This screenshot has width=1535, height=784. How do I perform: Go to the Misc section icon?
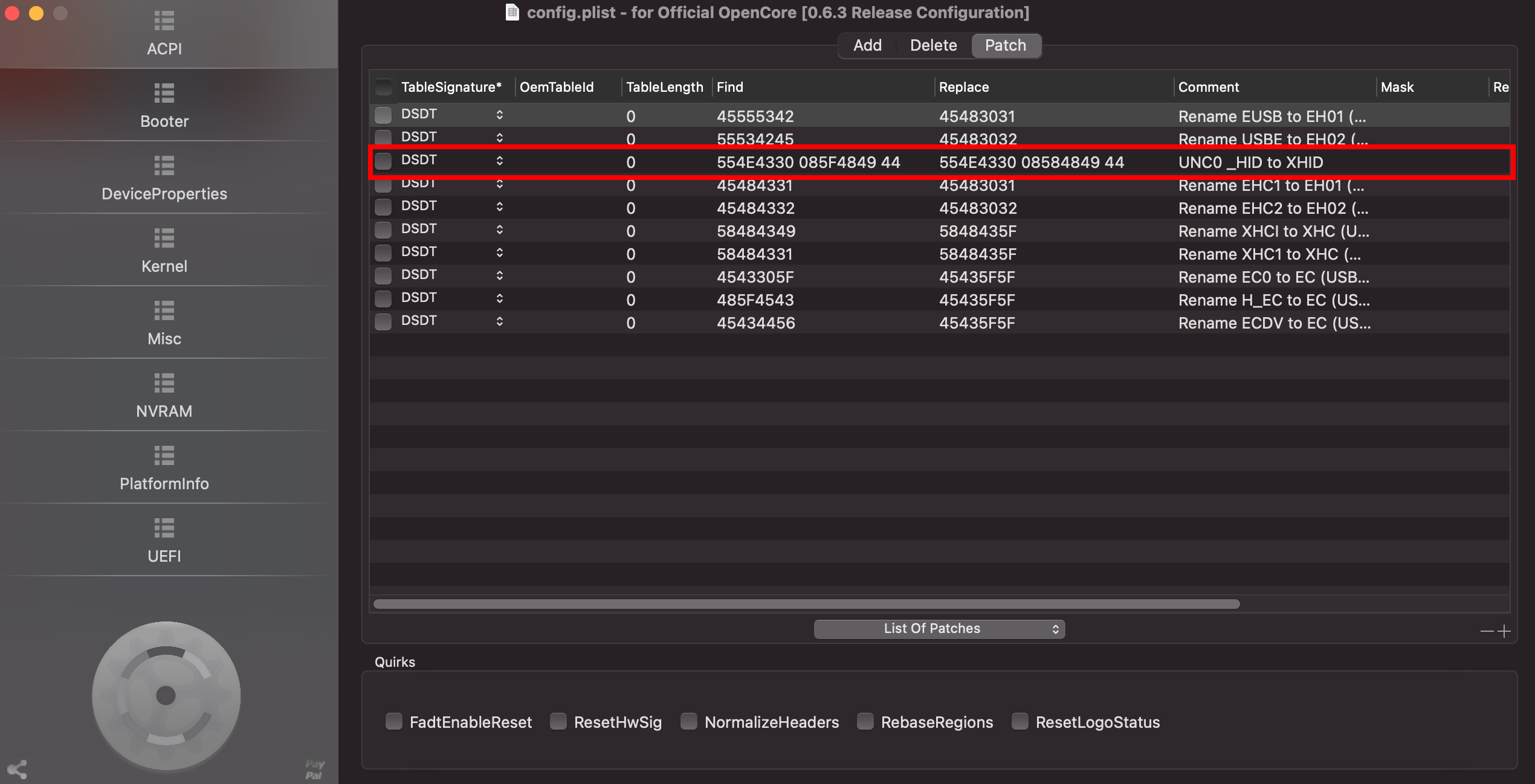(x=164, y=311)
